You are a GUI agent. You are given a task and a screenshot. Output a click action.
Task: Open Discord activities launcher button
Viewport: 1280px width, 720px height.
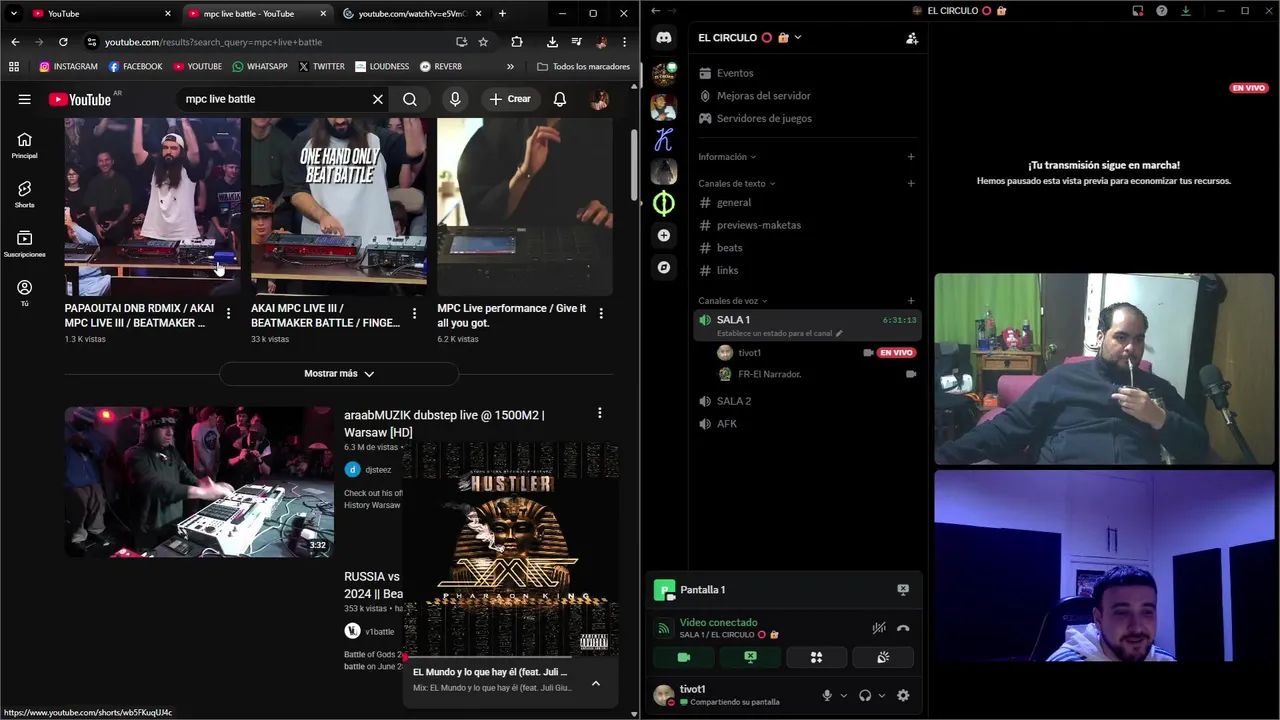(x=816, y=657)
